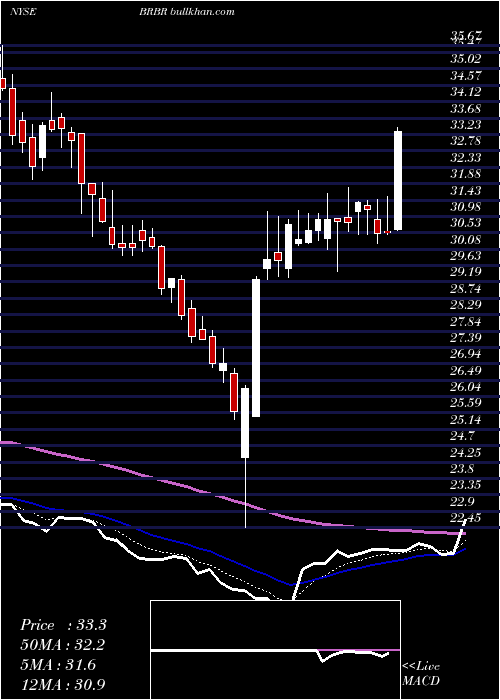The height and width of the screenshot is (700, 500).
Task: Select the 35.02 price axis label
Action: tap(465, 59)
